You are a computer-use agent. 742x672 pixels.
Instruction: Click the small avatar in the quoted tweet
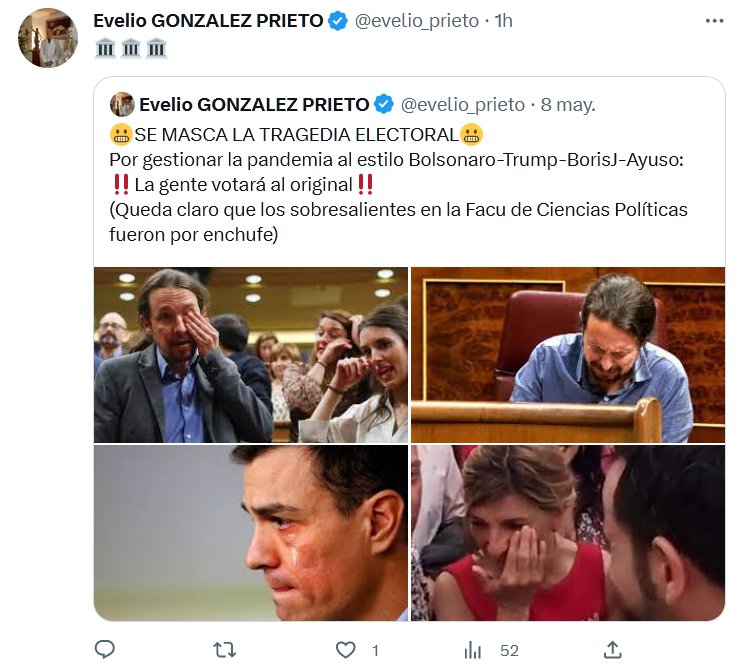122,104
